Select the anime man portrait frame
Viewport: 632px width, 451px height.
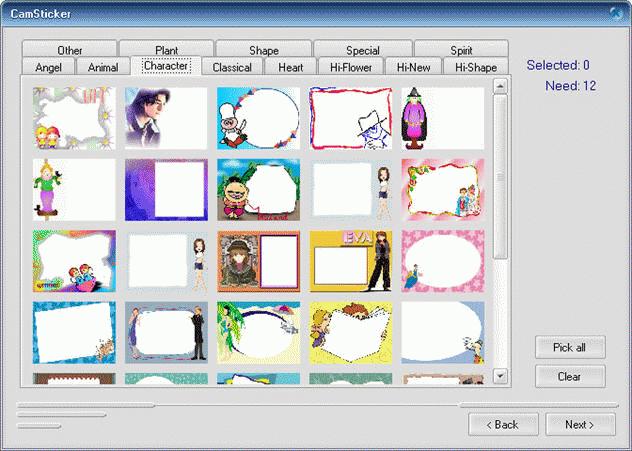click(166, 118)
